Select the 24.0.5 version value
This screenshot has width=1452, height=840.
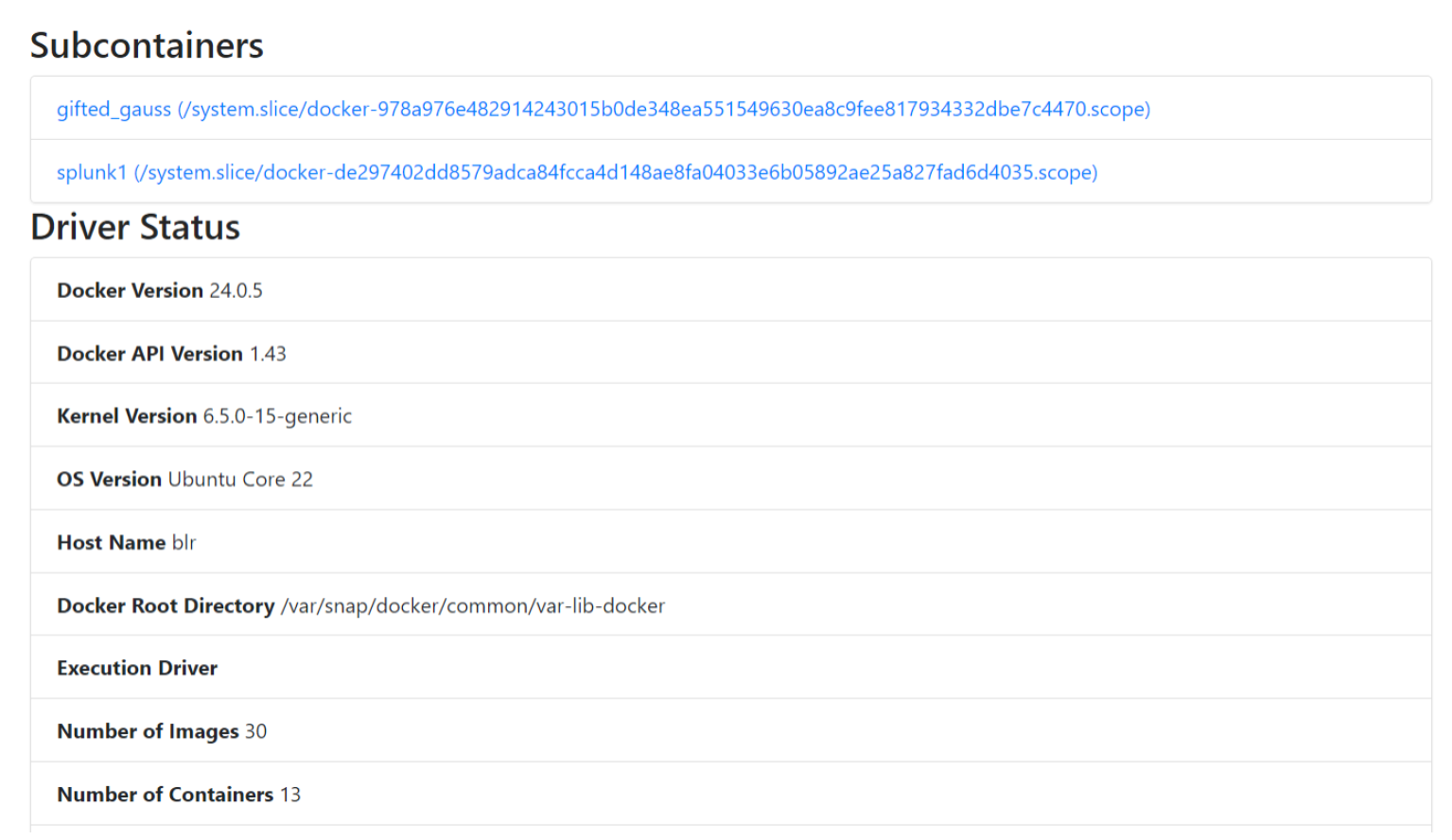click(236, 290)
